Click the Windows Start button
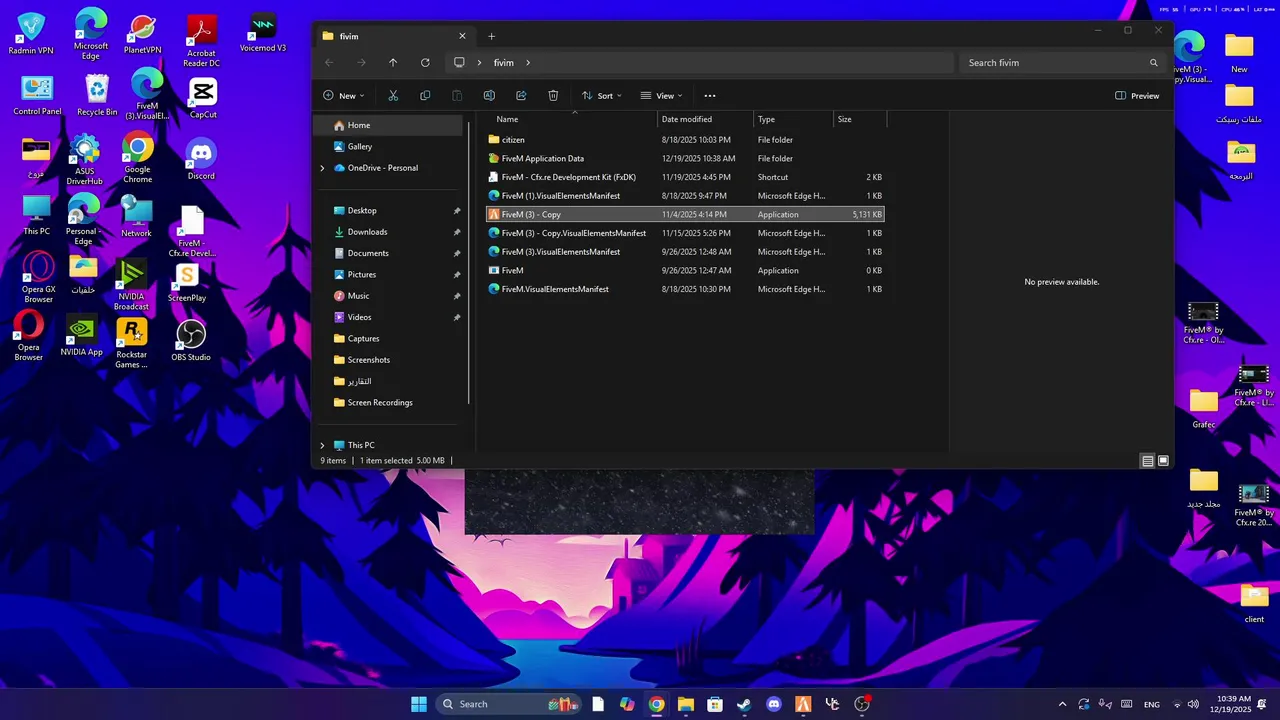The height and width of the screenshot is (720, 1280). click(419, 704)
